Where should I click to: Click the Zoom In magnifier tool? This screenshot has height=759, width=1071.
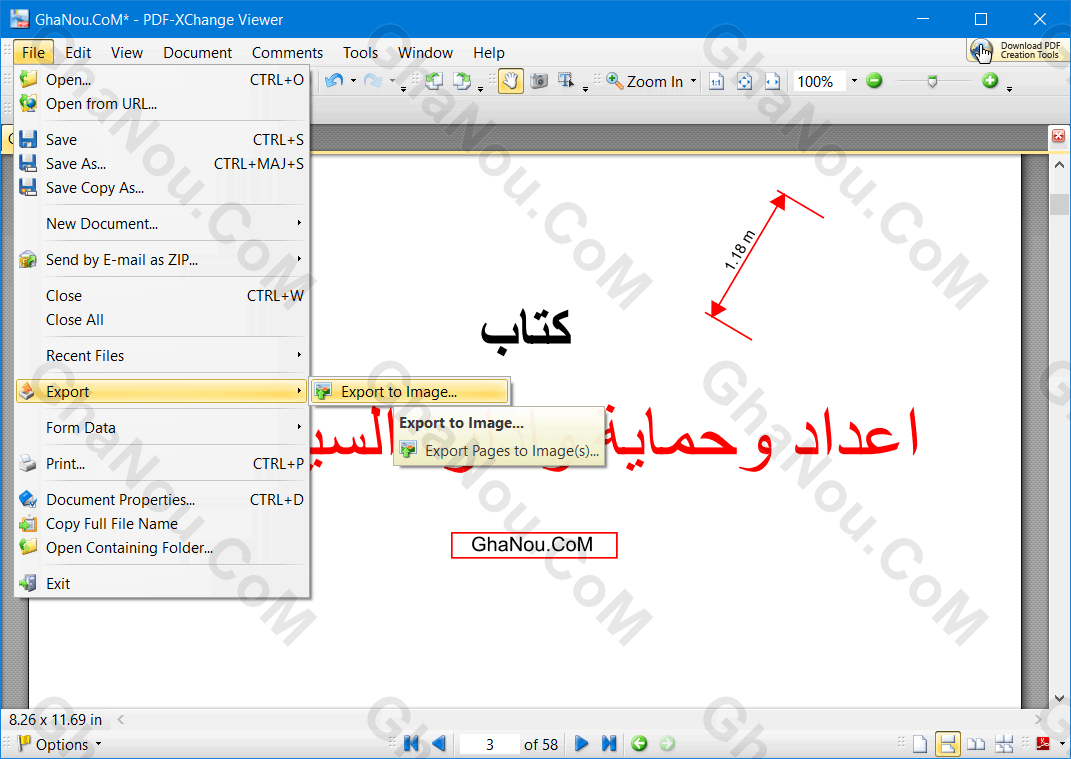[645, 81]
